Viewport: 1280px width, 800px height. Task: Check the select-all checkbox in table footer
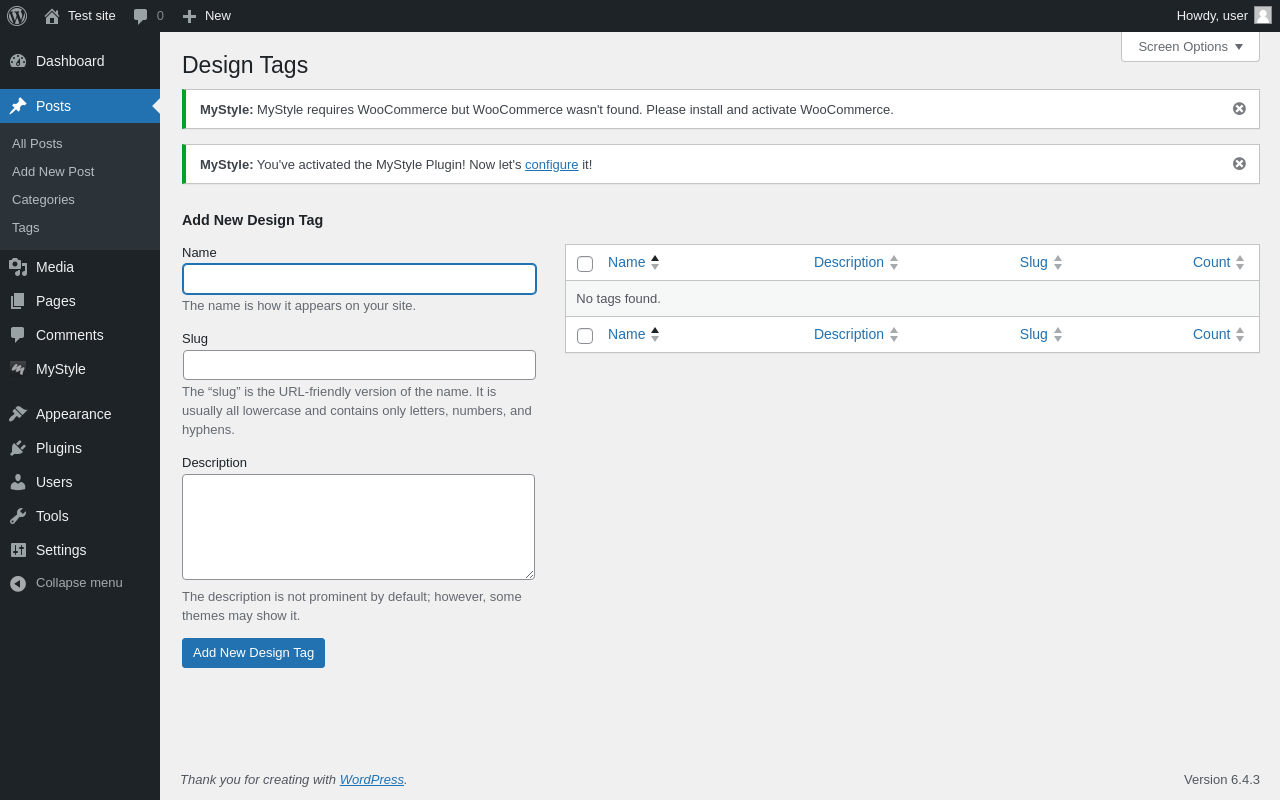(x=585, y=336)
